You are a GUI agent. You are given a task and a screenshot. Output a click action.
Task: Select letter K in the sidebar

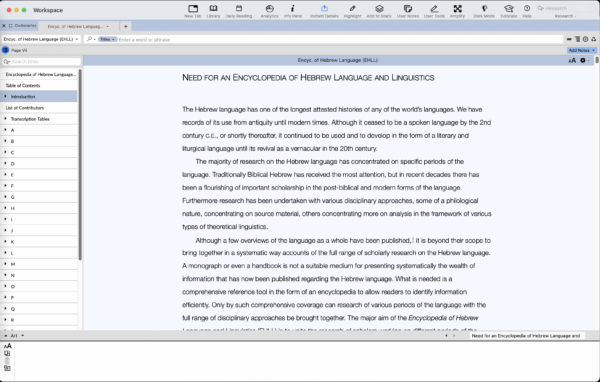[x=39, y=242]
